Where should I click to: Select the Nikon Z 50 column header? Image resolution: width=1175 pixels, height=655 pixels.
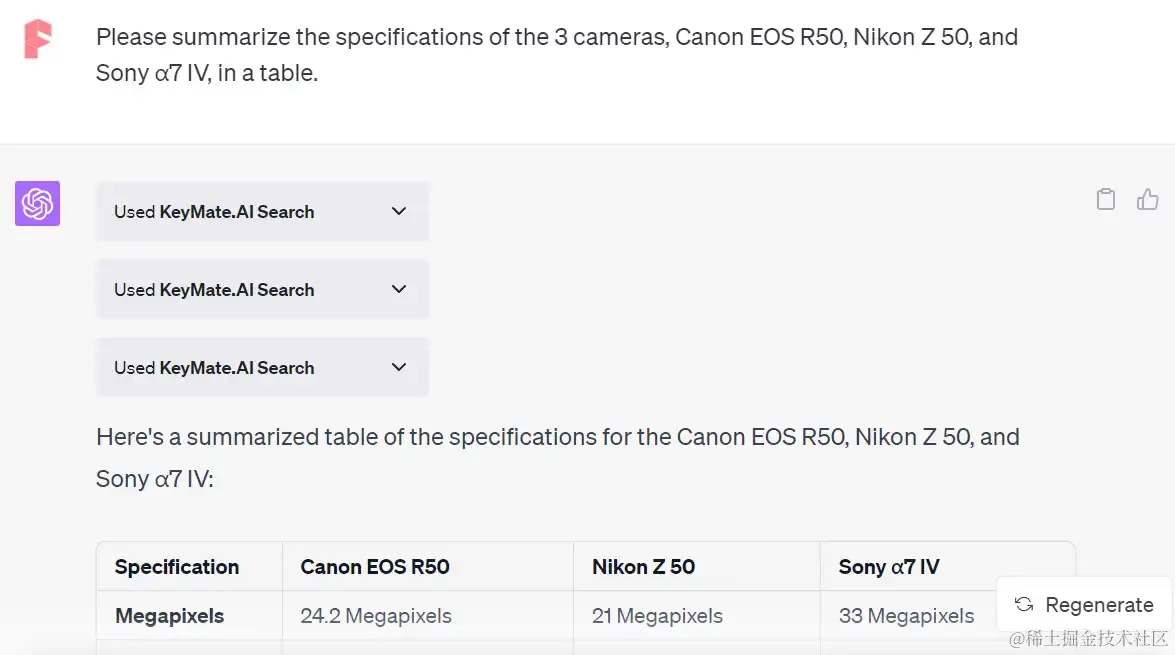(643, 567)
